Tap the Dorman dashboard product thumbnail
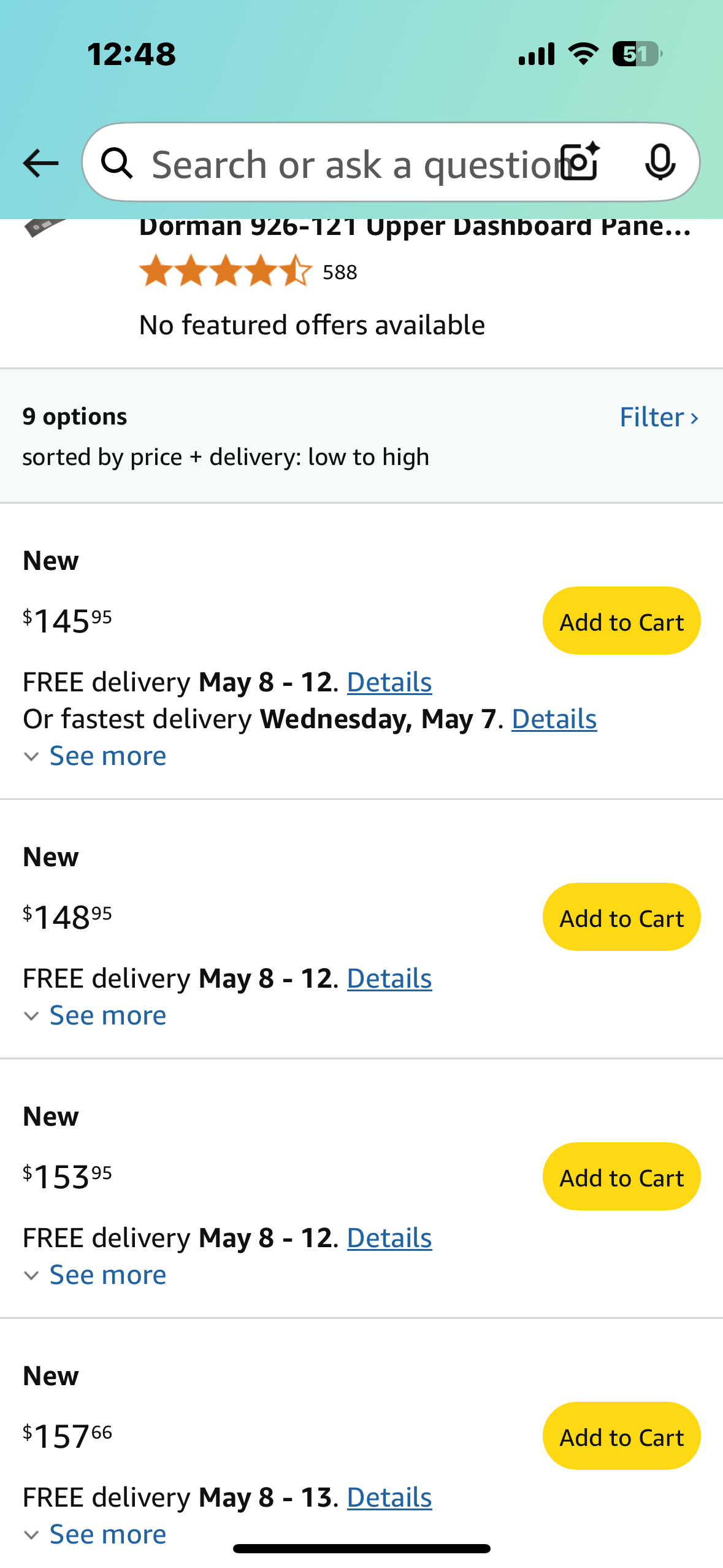 [44, 227]
